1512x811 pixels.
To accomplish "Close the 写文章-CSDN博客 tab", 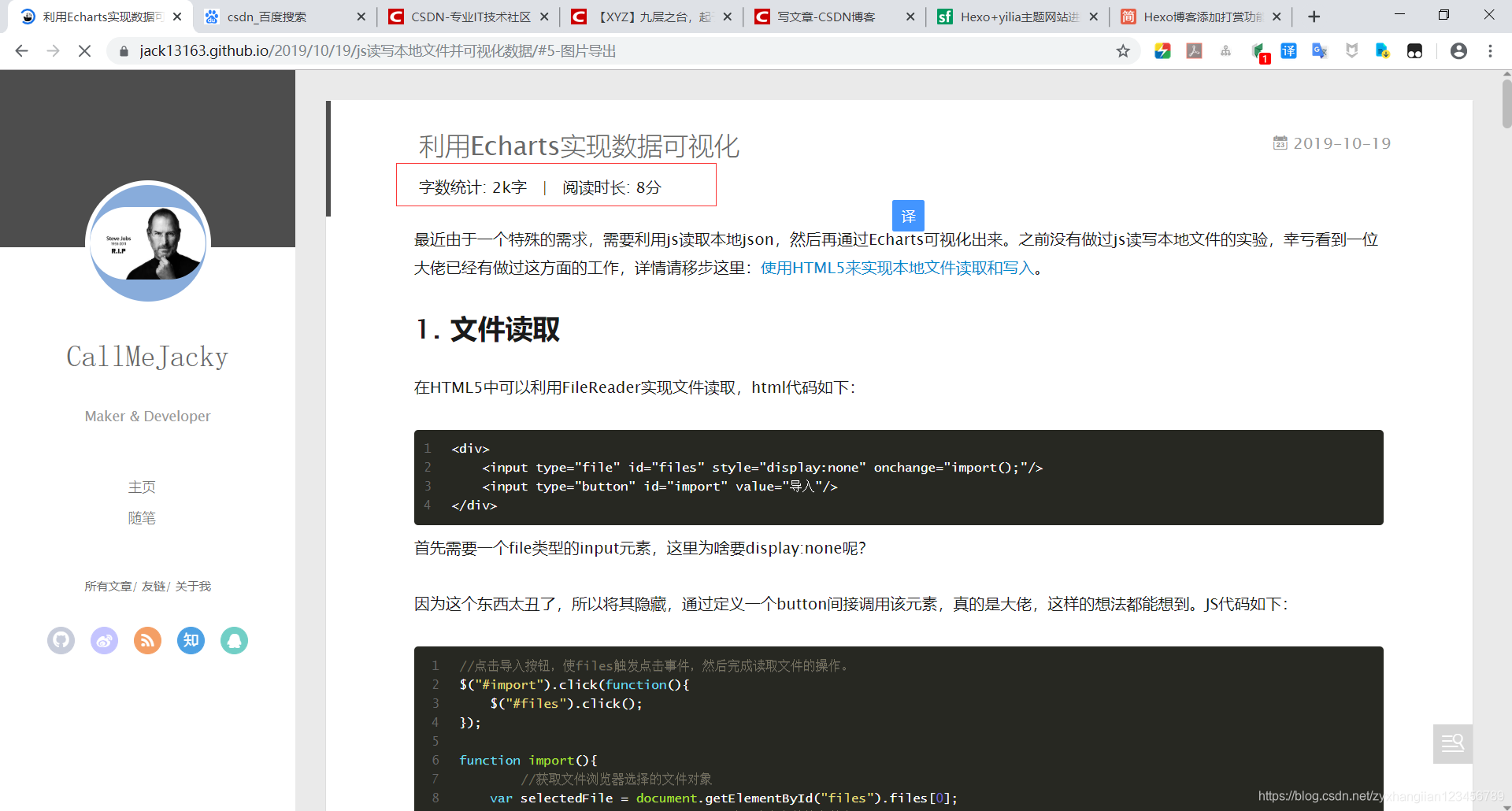I will pyautogui.click(x=910, y=17).
